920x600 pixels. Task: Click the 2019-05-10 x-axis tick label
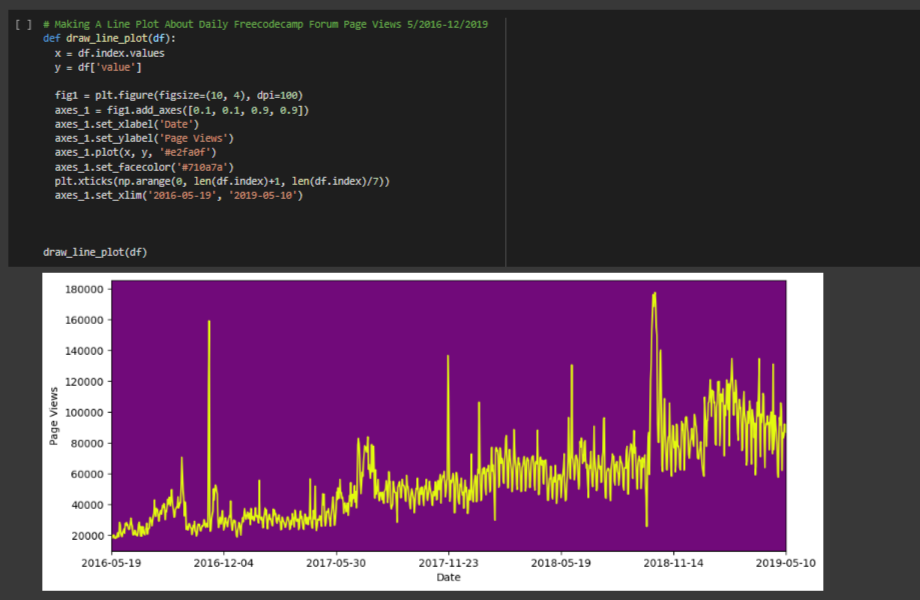coord(786,563)
